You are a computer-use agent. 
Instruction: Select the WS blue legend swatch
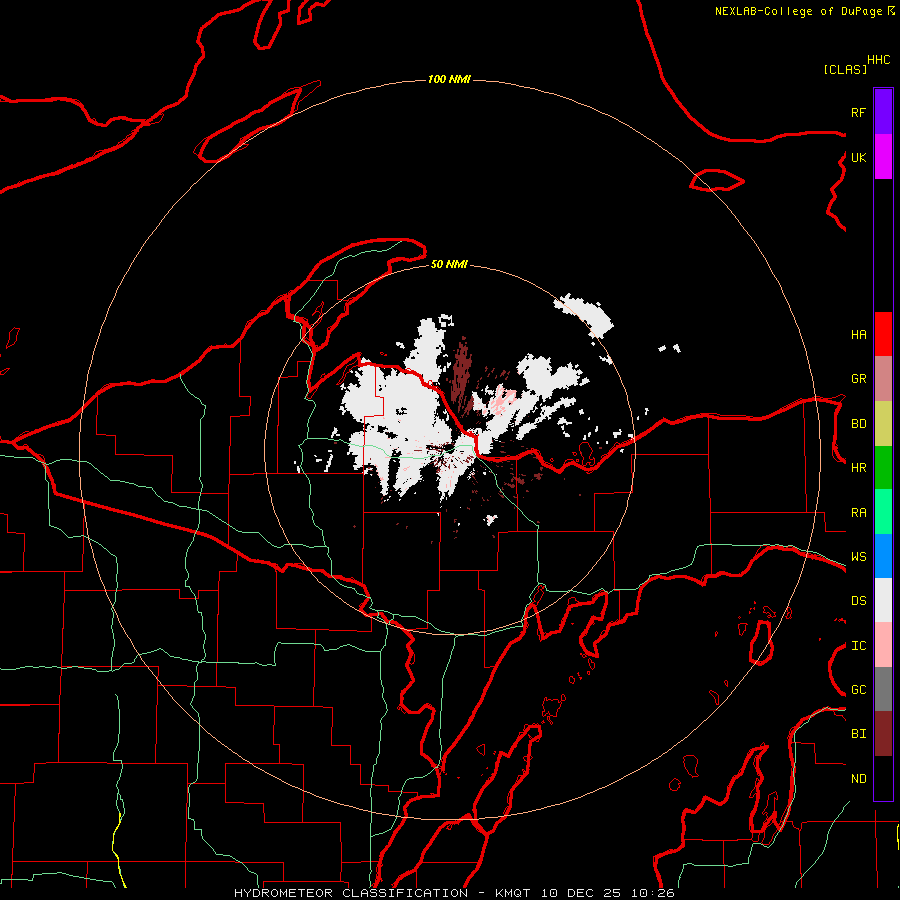[883, 556]
